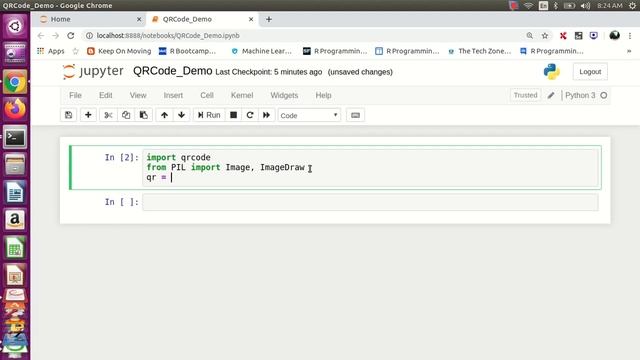Reload the page
This screenshot has width=640, height=360.
click(71, 36)
